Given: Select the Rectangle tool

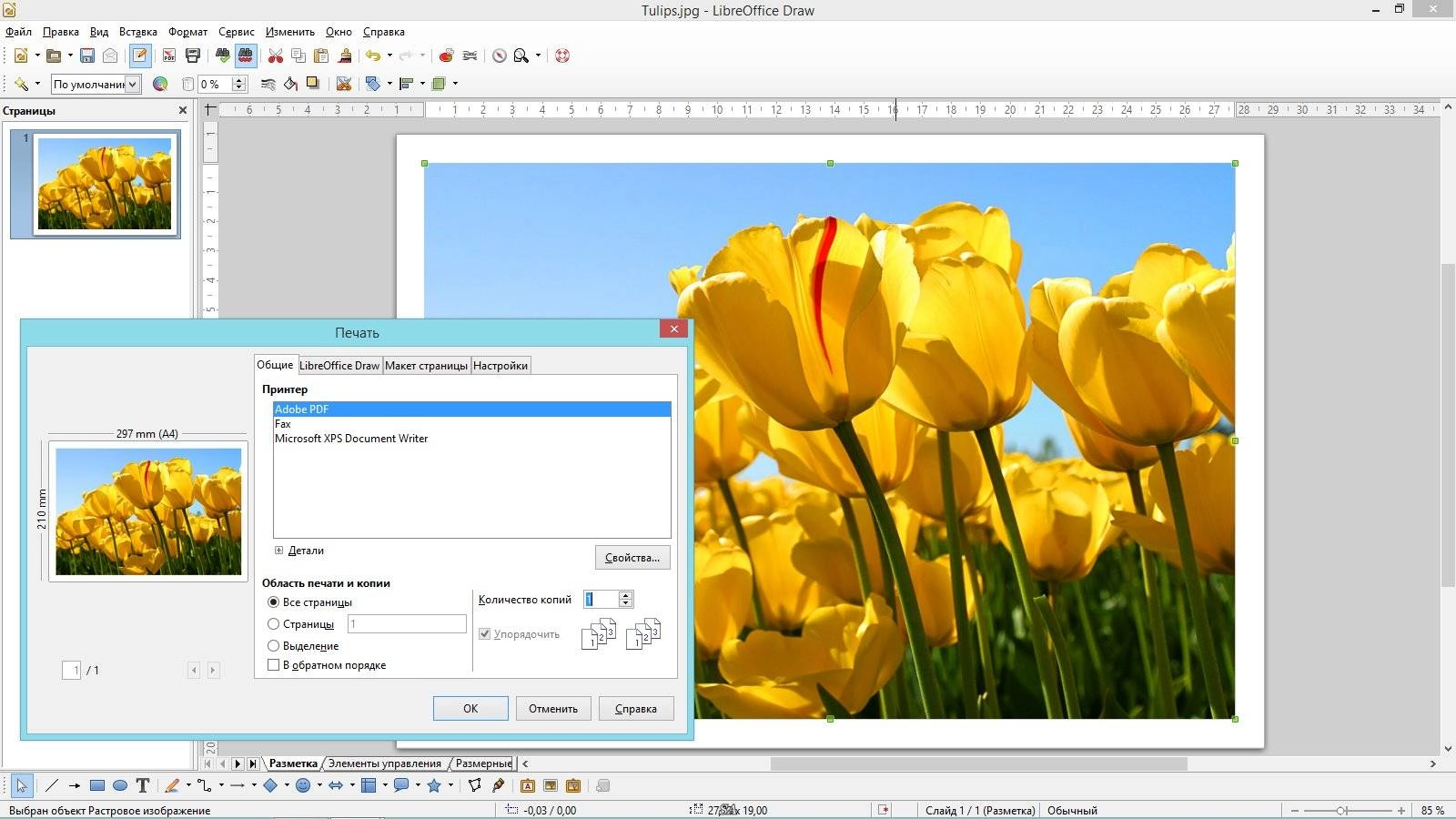Looking at the screenshot, I should point(96,785).
